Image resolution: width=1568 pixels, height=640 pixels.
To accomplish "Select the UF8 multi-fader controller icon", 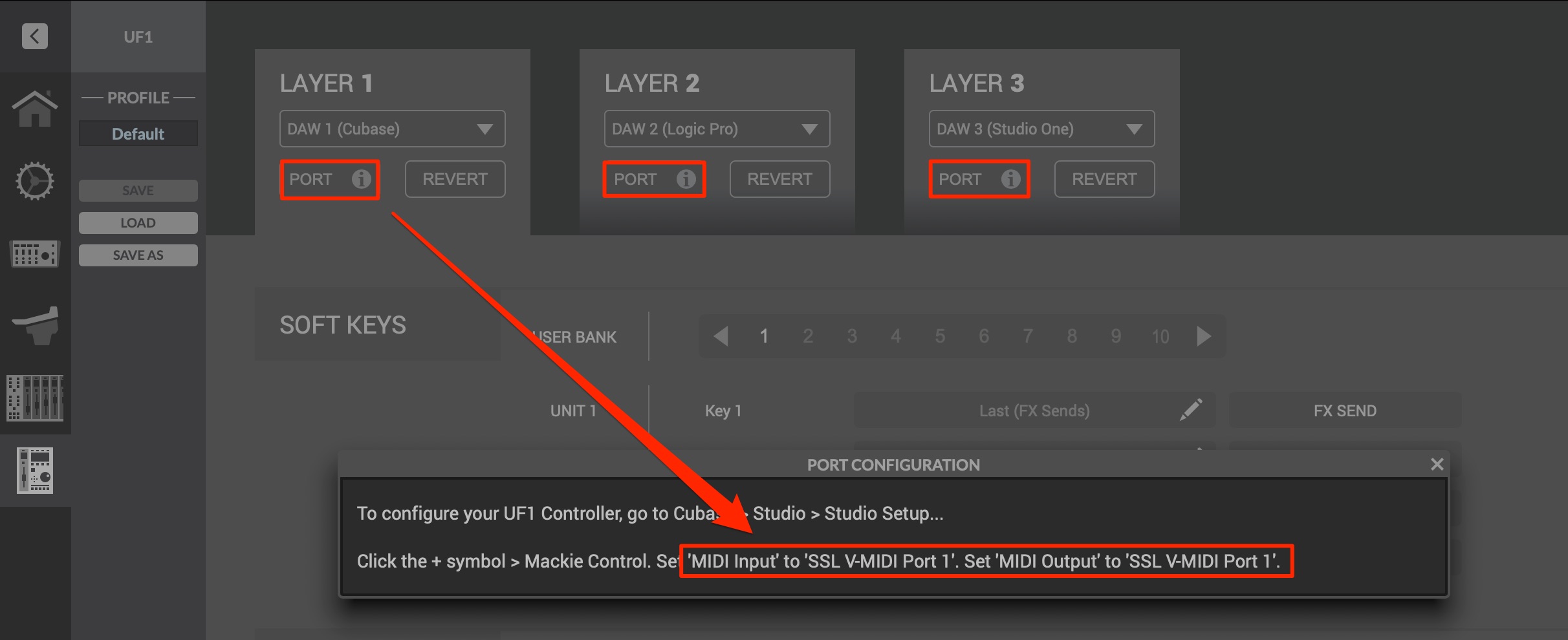I will point(35,398).
